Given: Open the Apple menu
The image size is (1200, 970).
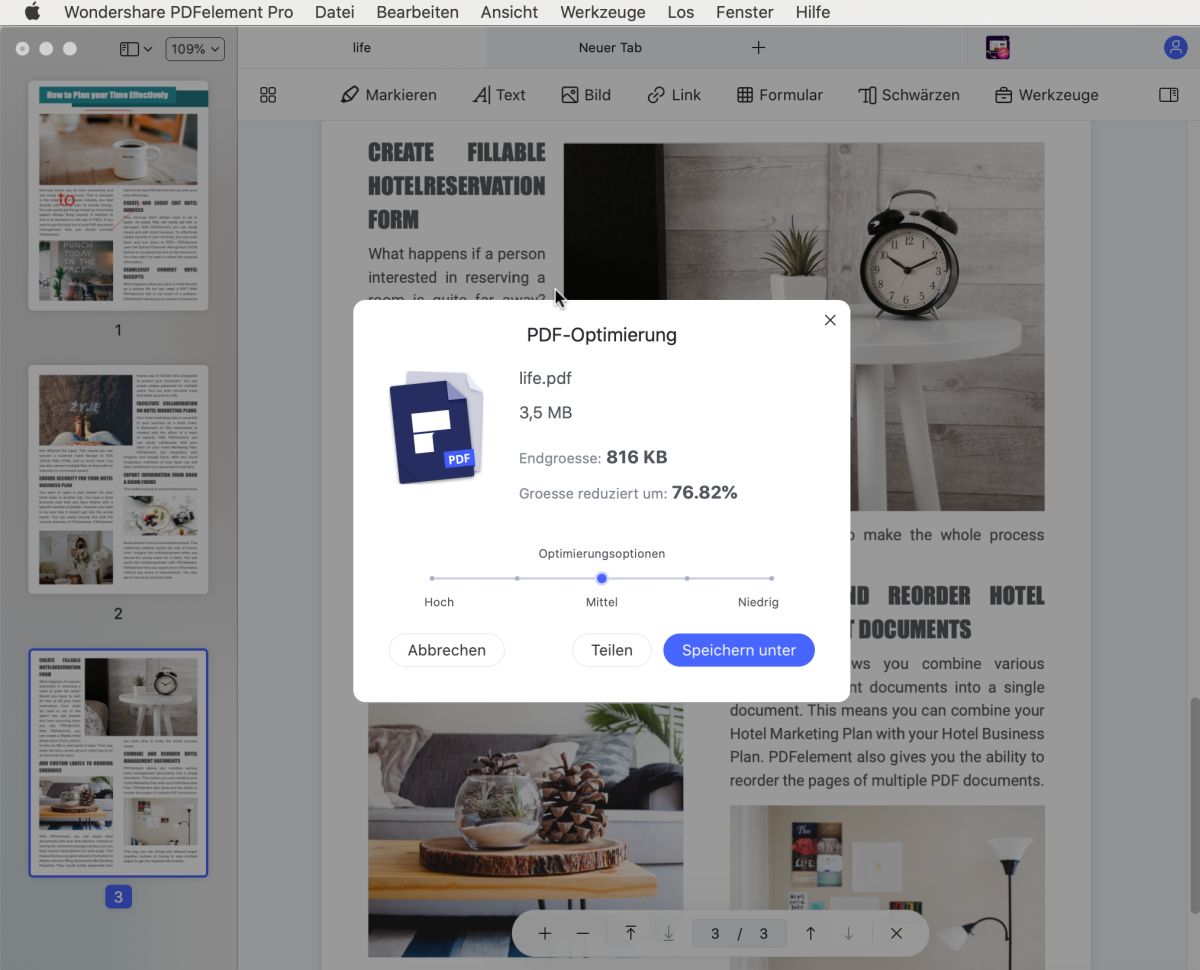Looking at the screenshot, I should click(x=32, y=12).
